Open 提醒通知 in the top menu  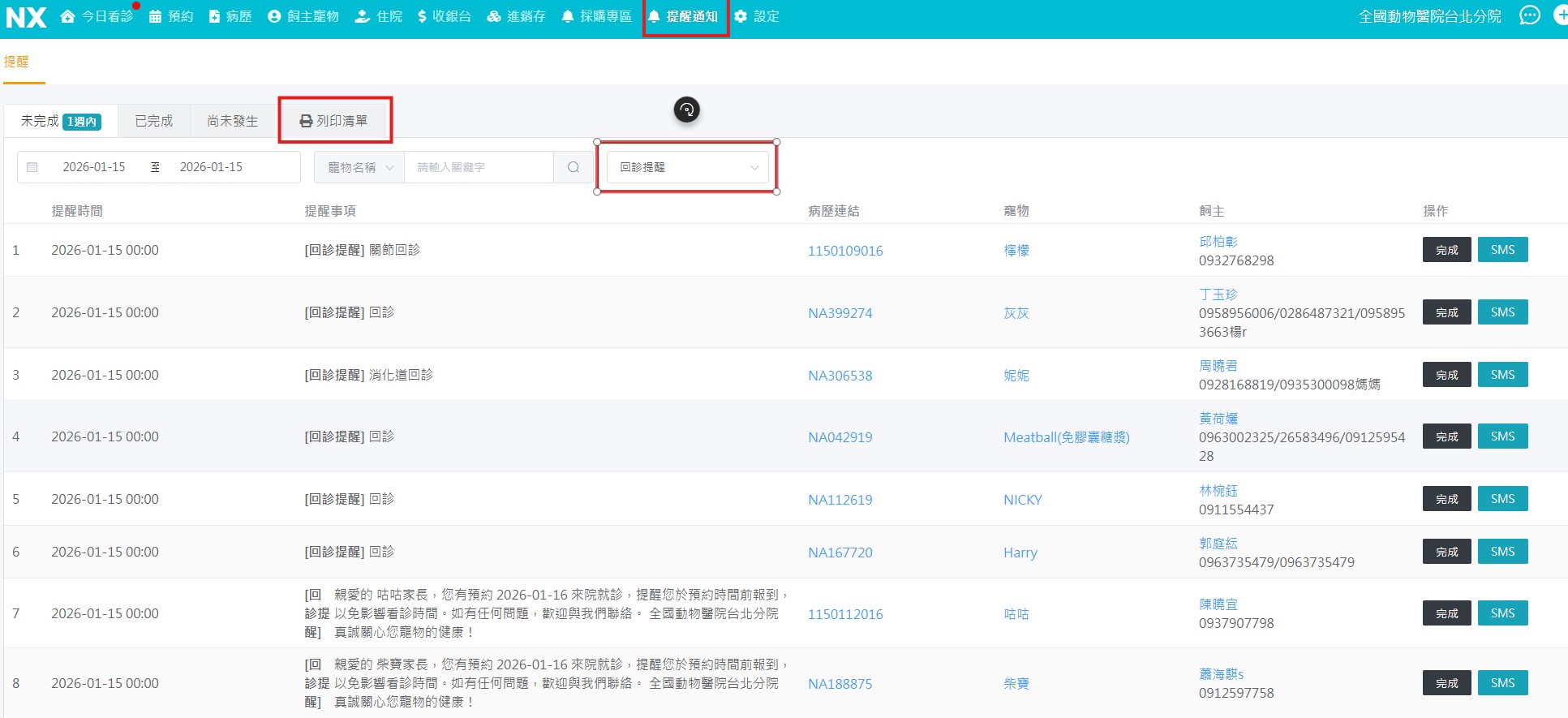(x=684, y=16)
